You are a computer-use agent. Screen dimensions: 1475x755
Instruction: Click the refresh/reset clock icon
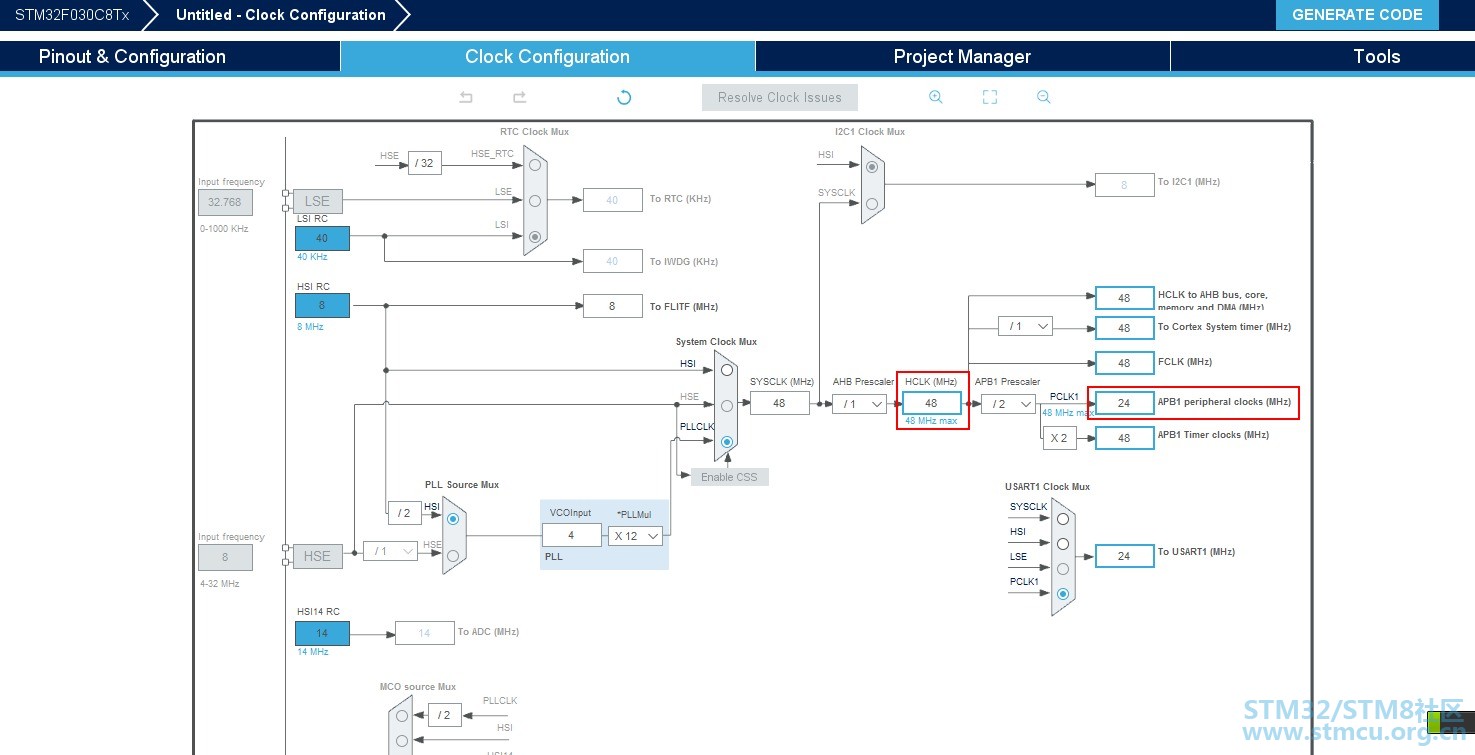(x=624, y=97)
